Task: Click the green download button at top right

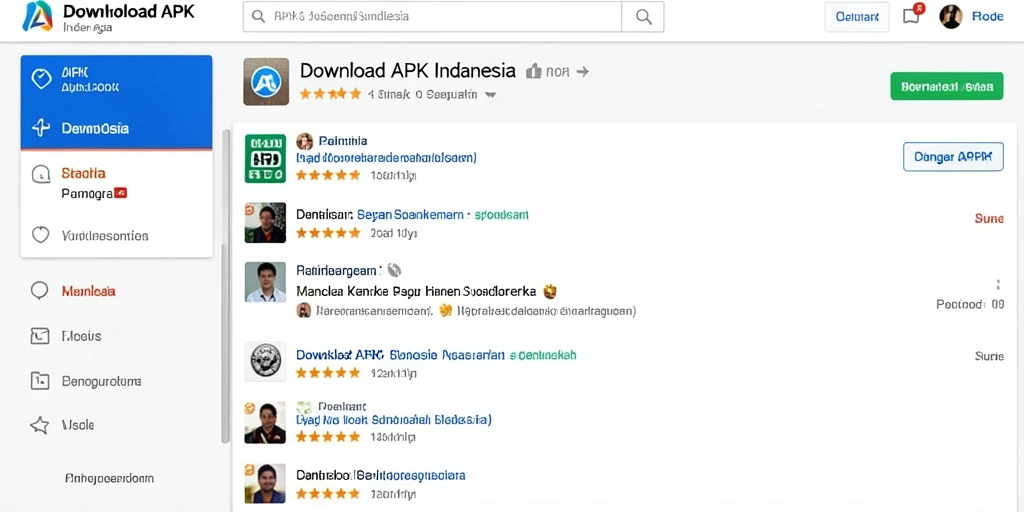Action: point(946,86)
